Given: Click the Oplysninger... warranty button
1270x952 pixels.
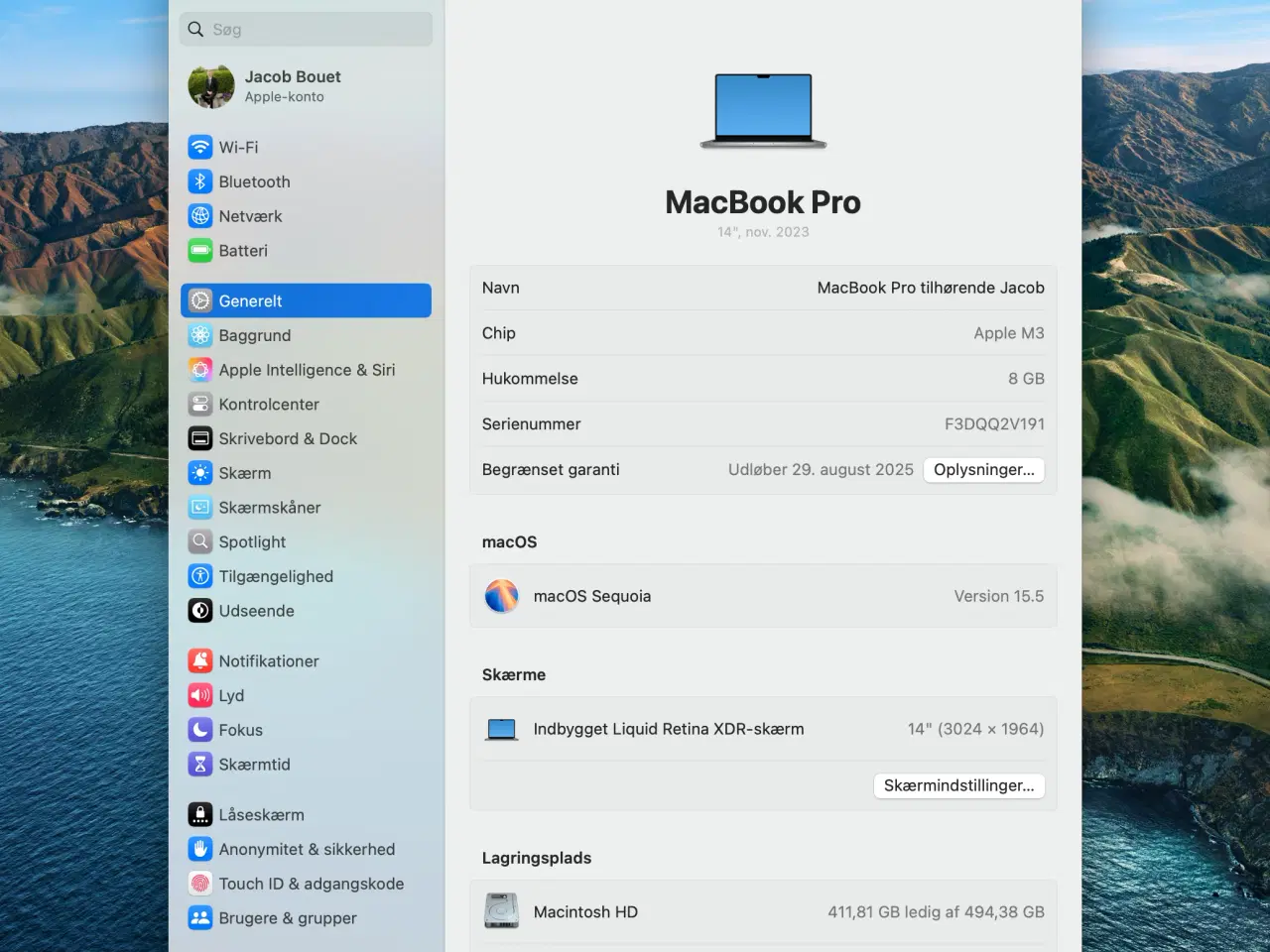Looking at the screenshot, I should [x=983, y=470].
